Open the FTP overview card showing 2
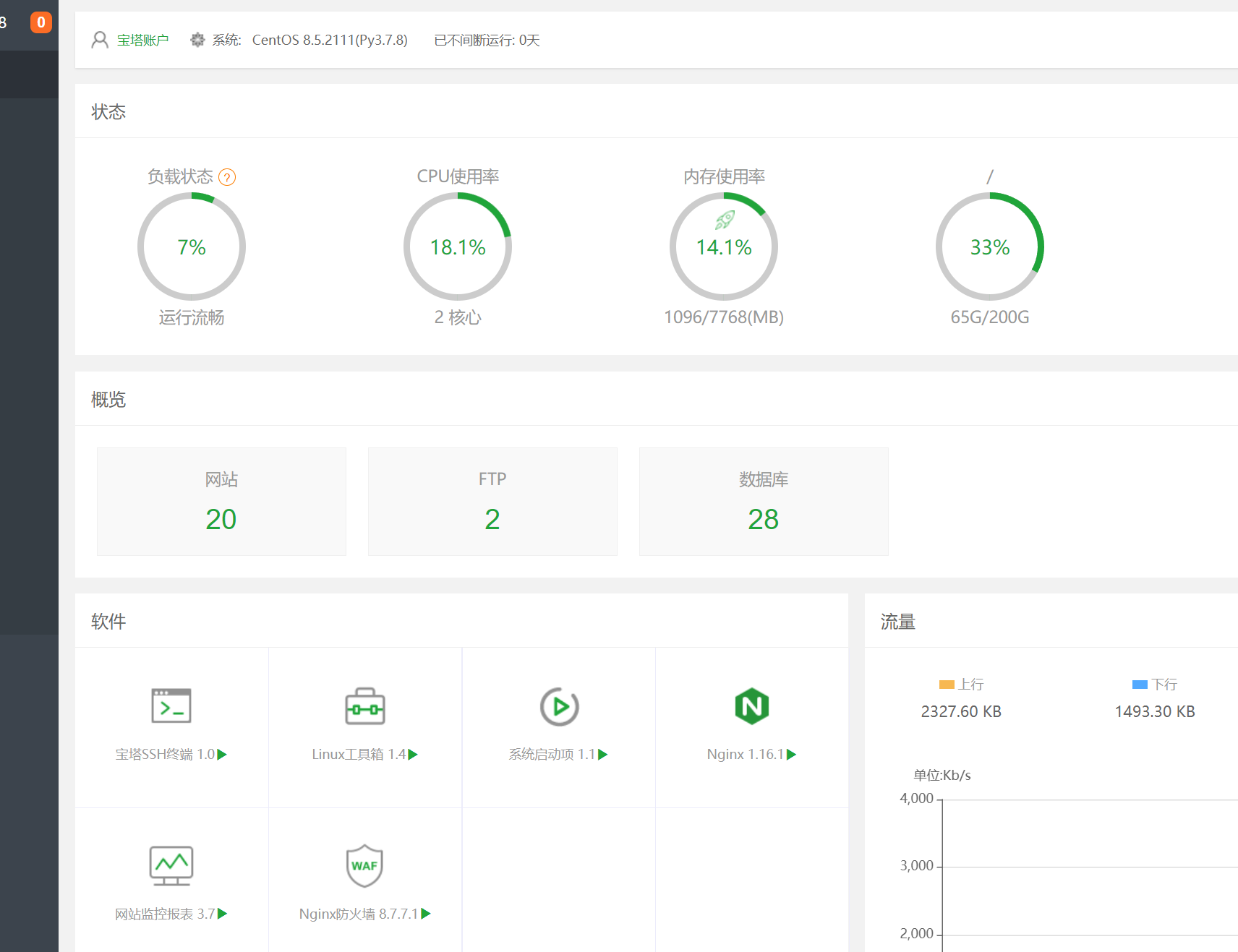 pyautogui.click(x=492, y=502)
